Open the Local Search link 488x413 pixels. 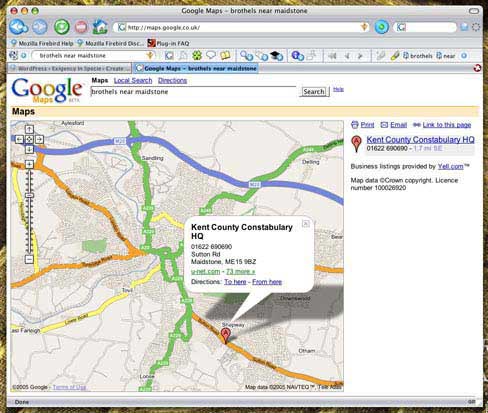coord(133,80)
